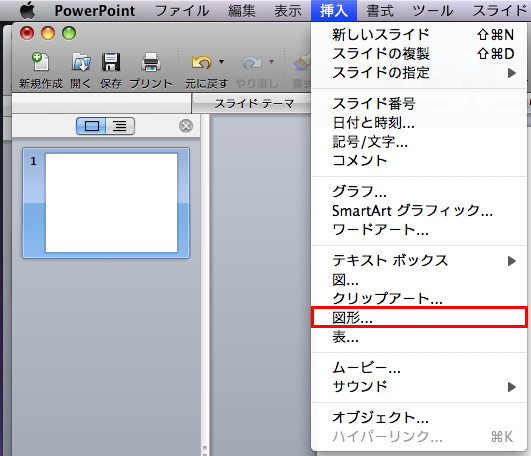Choose クリップアート... menu item
Viewport: 531px width, 456px height.
tap(419, 299)
